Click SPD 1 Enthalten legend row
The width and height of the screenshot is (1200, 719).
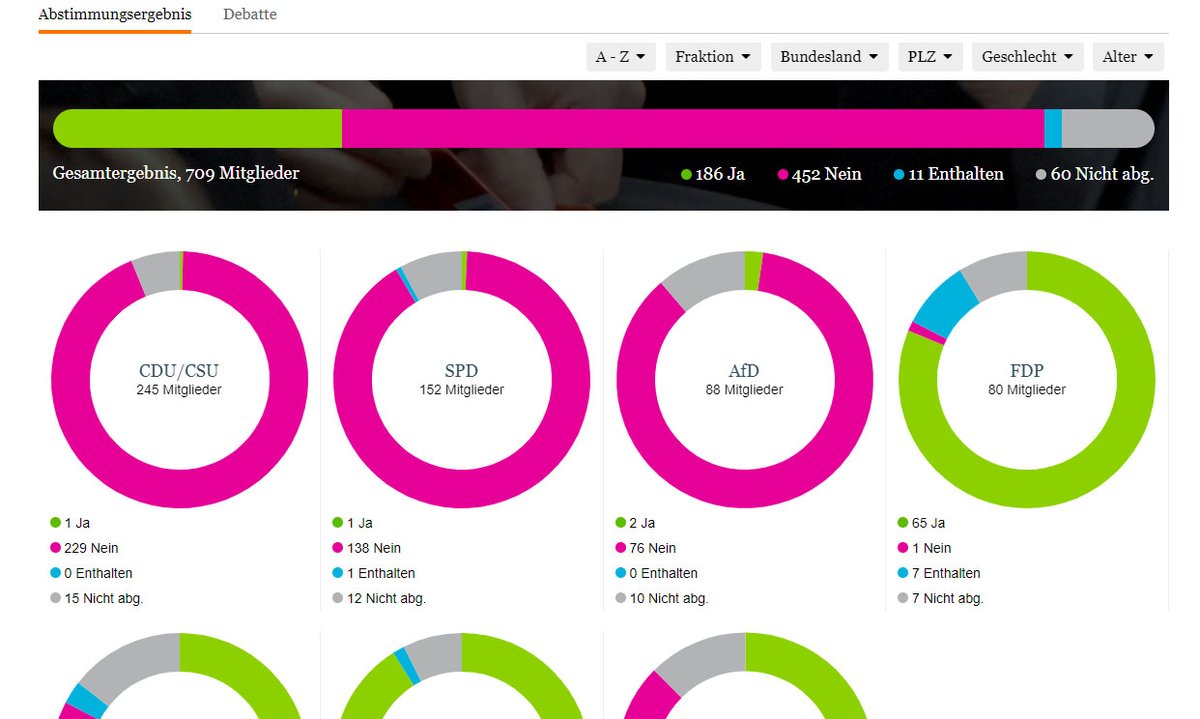pos(375,573)
